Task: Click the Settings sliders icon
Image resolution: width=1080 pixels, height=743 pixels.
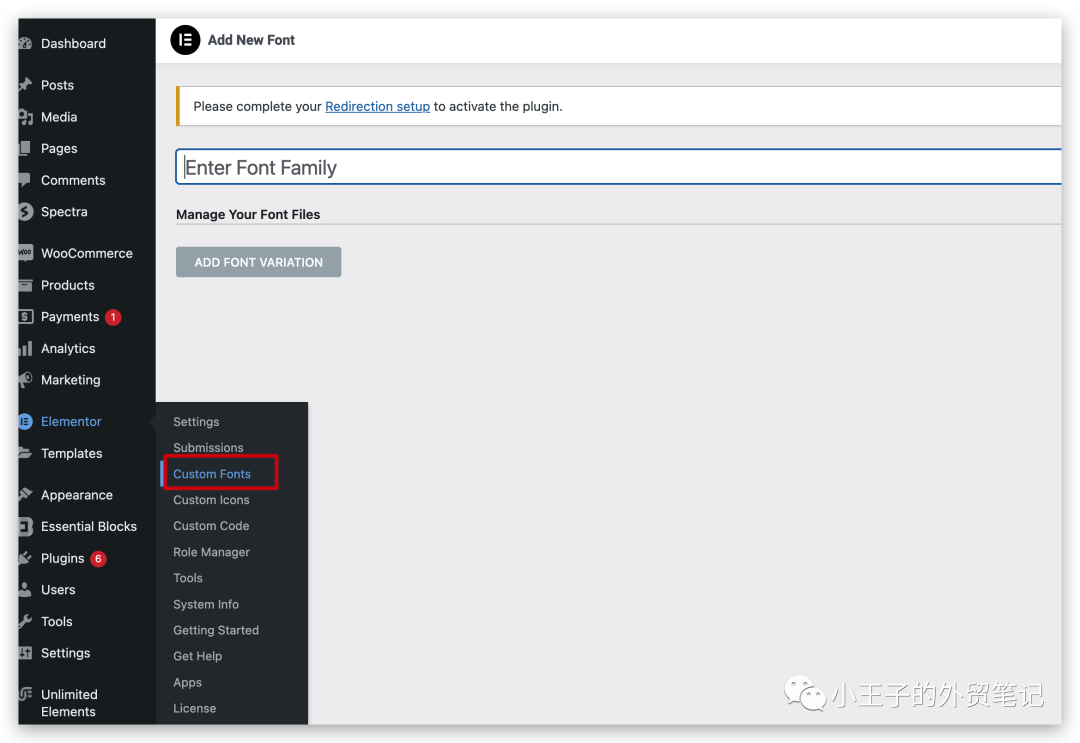Action: [x=25, y=653]
